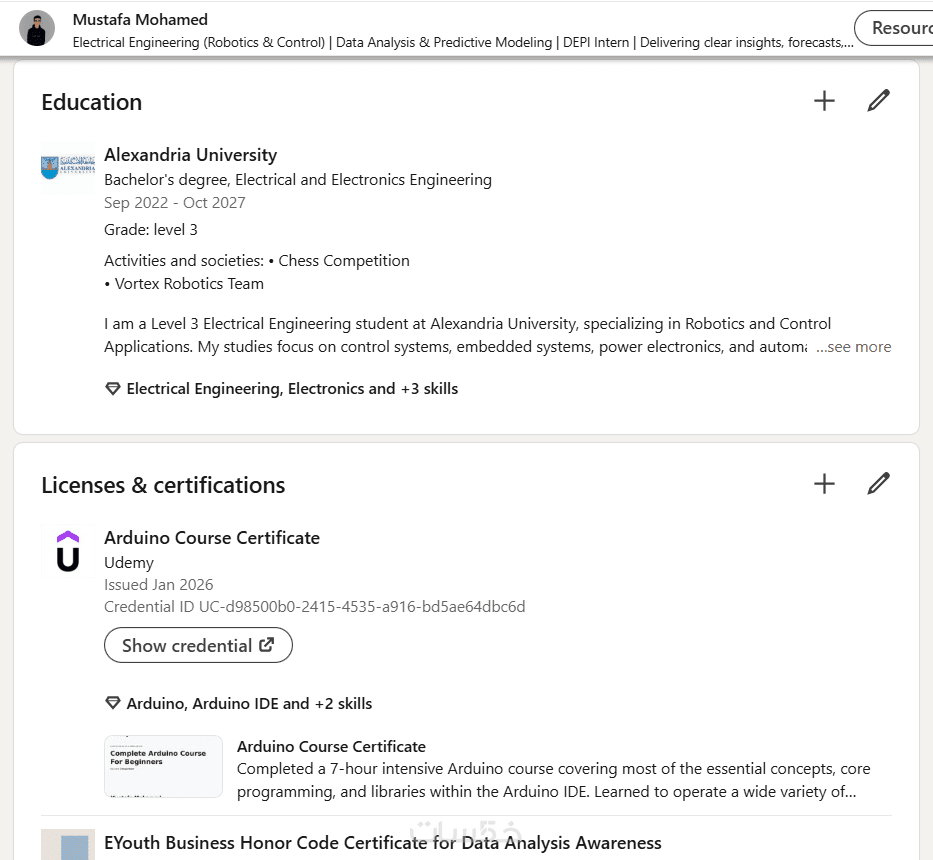Image resolution: width=933 pixels, height=860 pixels.
Task: Edit the Licenses & certifications section
Action: pos(878,484)
